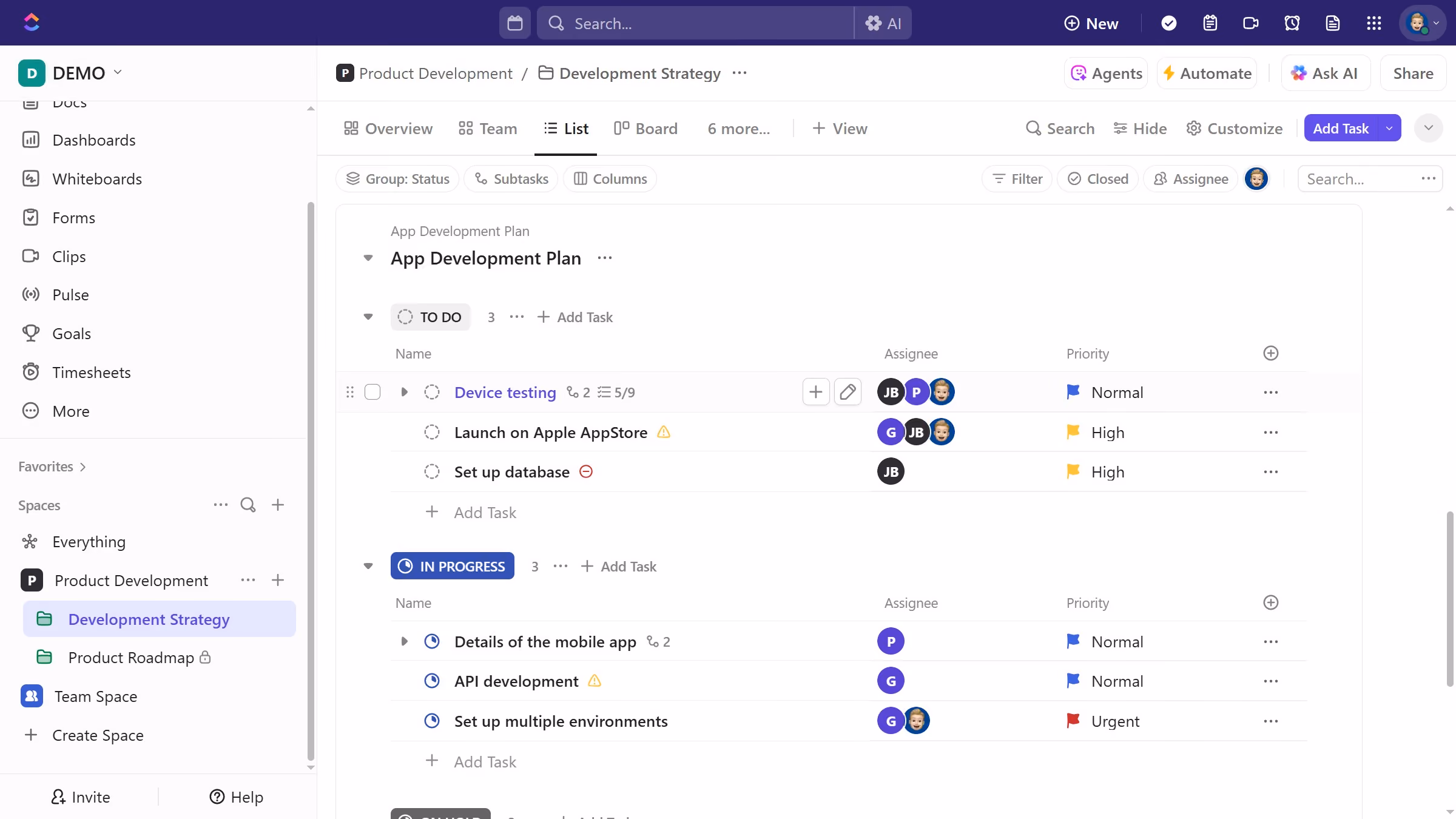1456x819 pixels.
Task: Click the Ask AI button
Action: point(1326,73)
